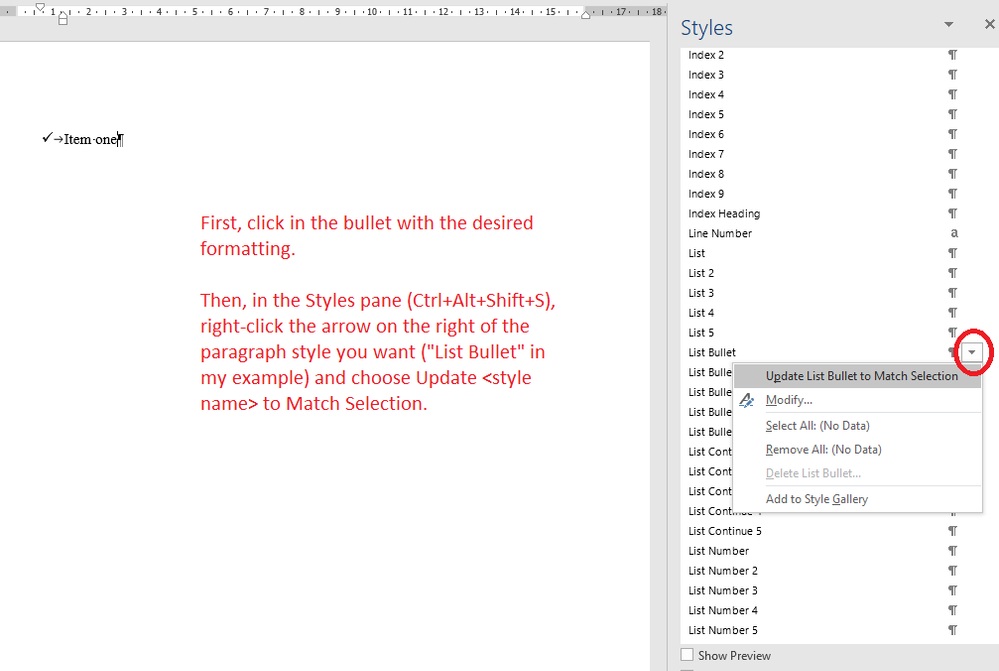Choose Select All: (No Data)
The image size is (999, 671).
(x=817, y=426)
